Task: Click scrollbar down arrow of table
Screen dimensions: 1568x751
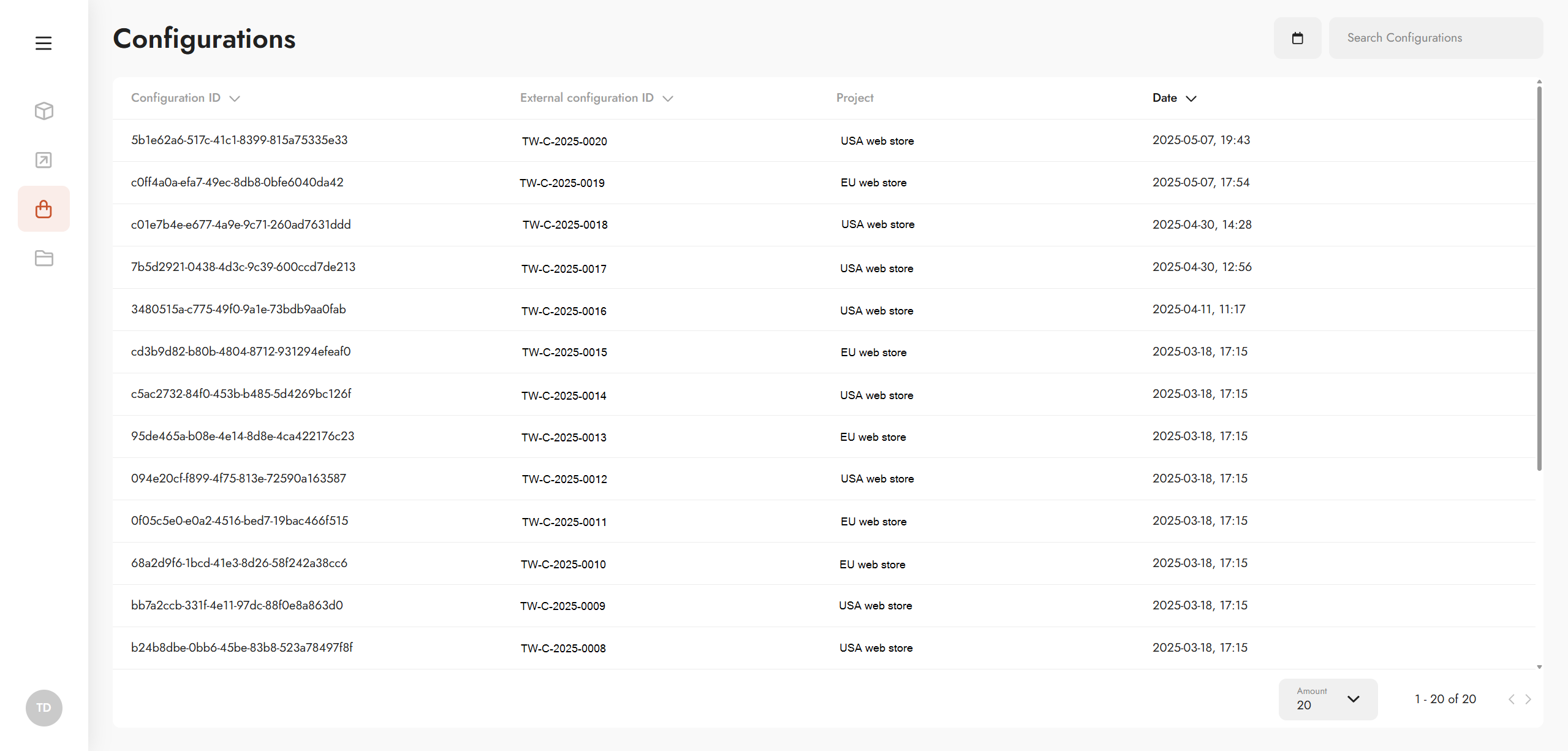Action: click(1539, 666)
